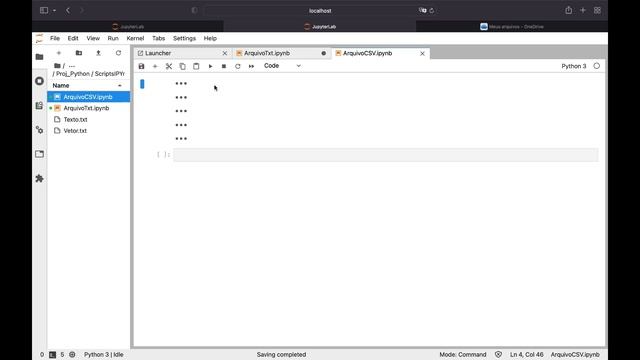This screenshot has height=360, width=640.
Task: Open the Extension Manager puzzle icon
Action: tap(40, 178)
